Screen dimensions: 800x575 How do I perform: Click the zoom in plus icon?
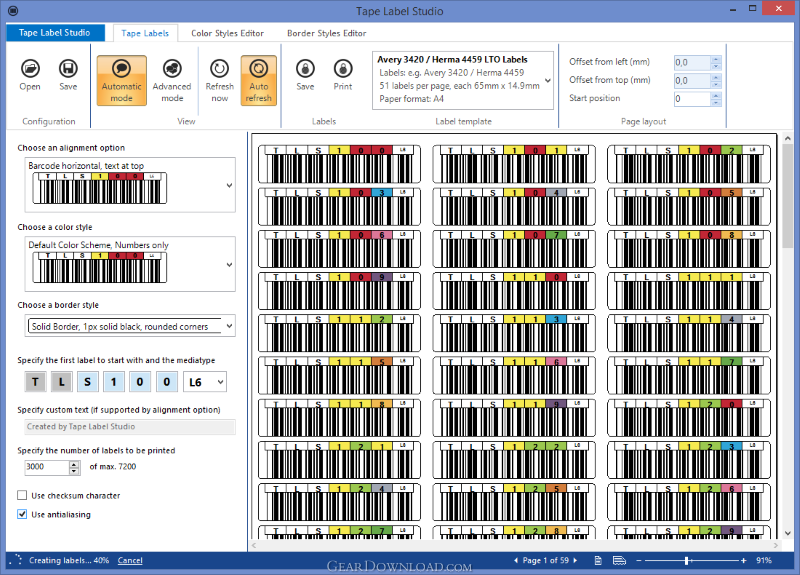[x=744, y=561]
